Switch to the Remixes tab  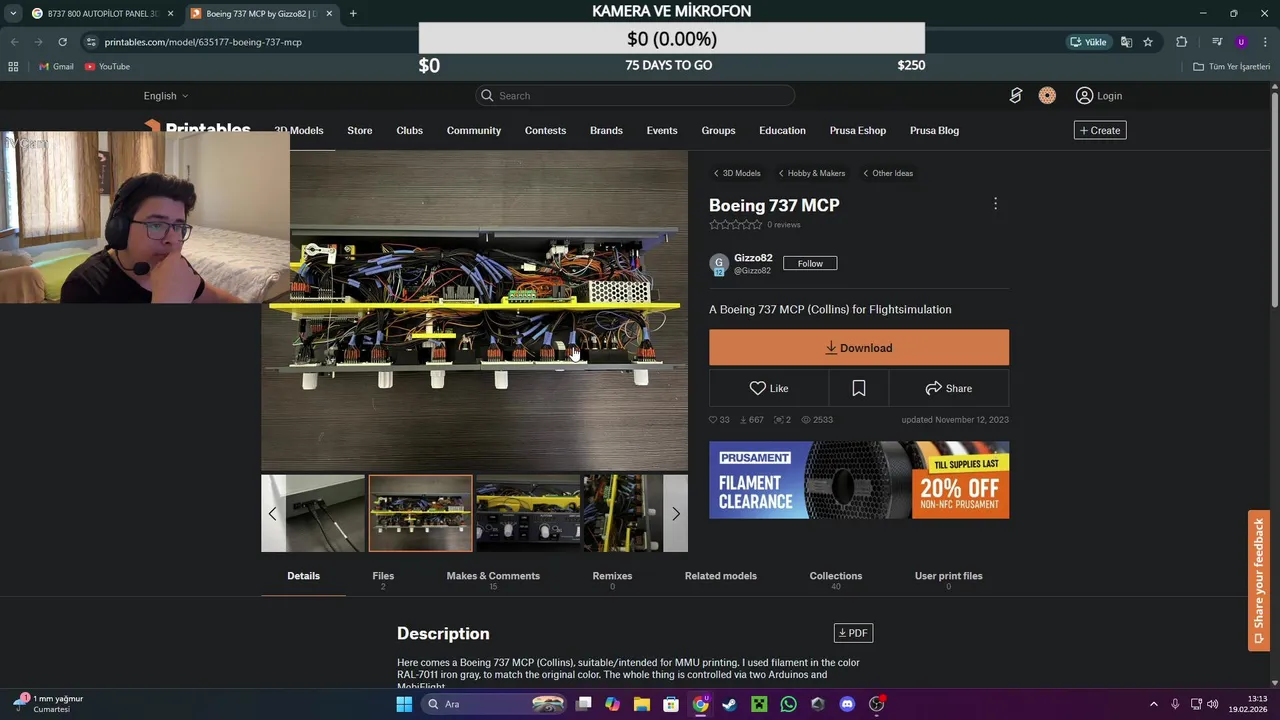tap(612, 578)
